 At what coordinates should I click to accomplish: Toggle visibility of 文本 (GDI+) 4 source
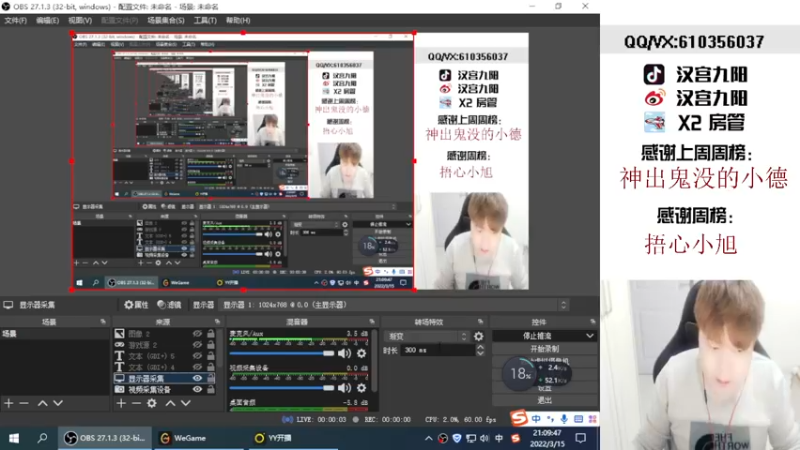(197, 367)
